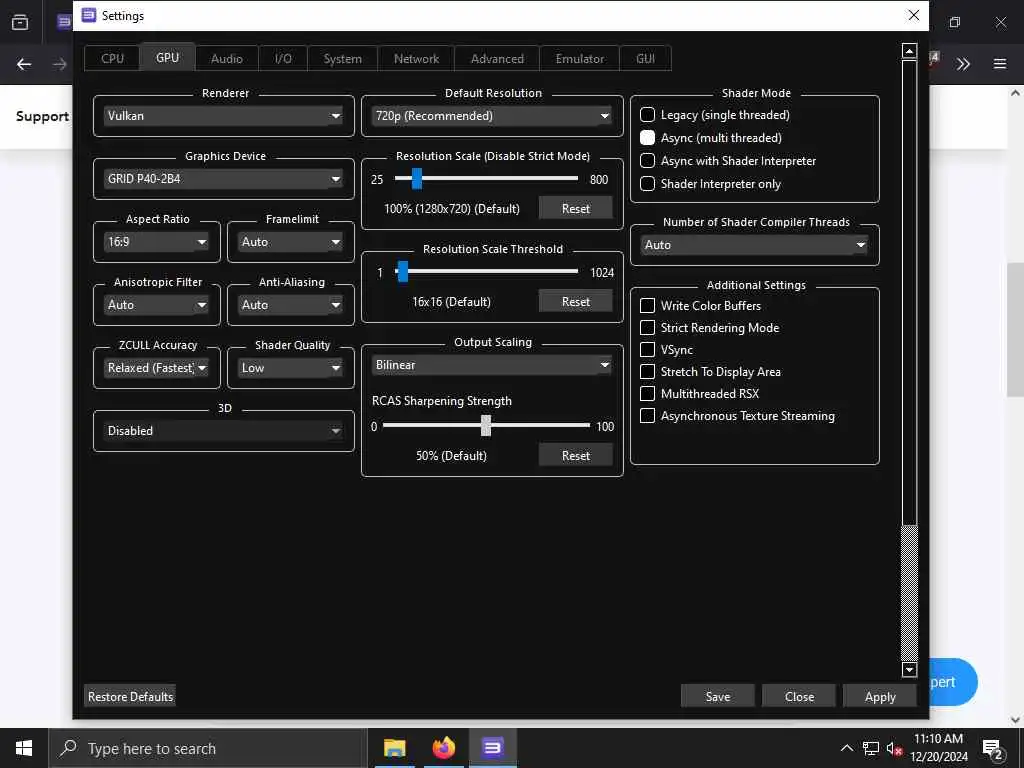Open Framelimit dropdown
This screenshot has height=768, width=1024.
pos(291,242)
